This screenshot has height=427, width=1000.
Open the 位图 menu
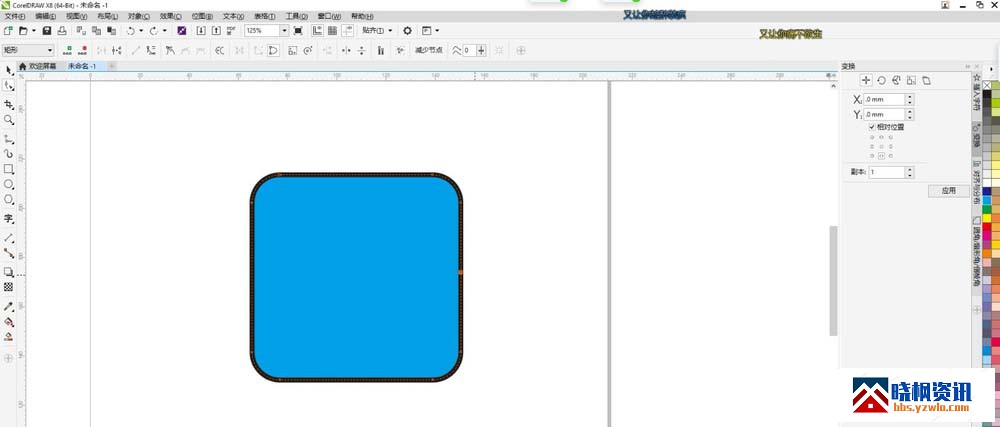click(x=202, y=16)
